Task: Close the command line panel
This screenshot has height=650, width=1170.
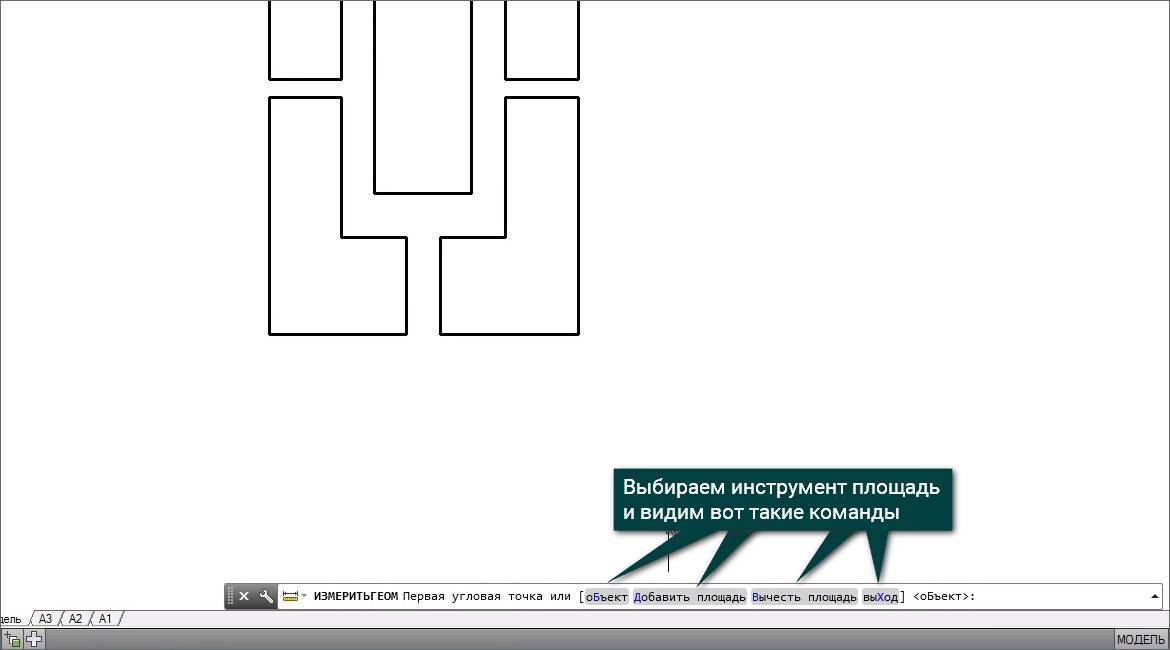Action: coord(244,596)
